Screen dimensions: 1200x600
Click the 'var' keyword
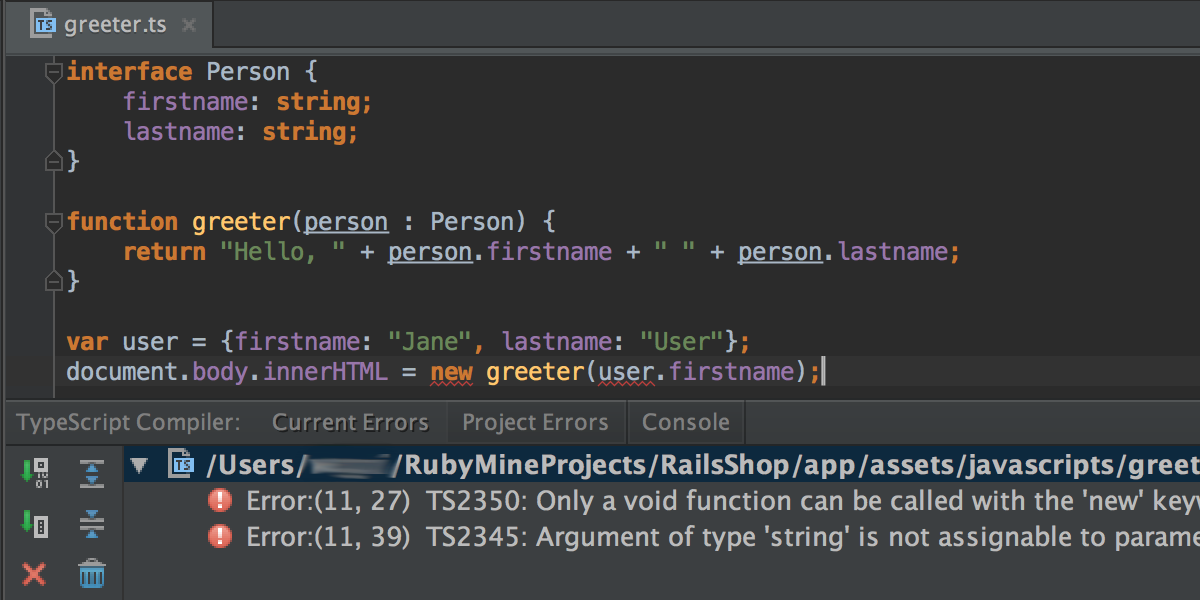click(88, 342)
